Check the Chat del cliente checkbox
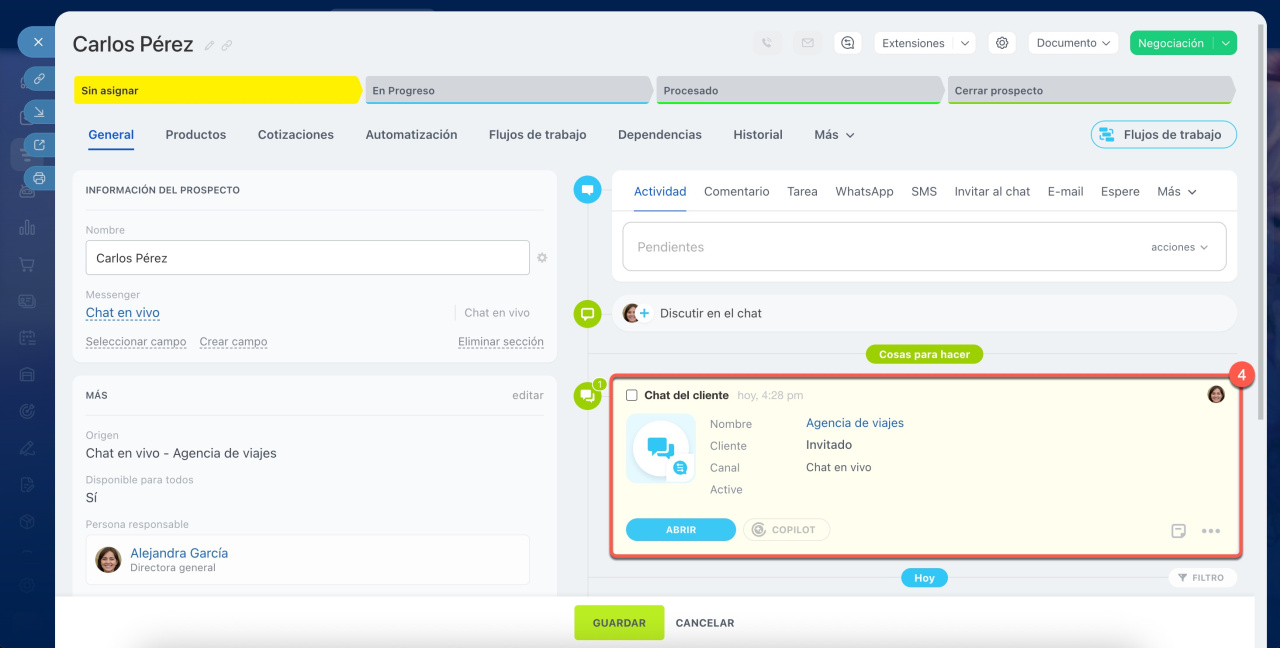Screen dimensions: 1280x648 (x=632, y=396)
